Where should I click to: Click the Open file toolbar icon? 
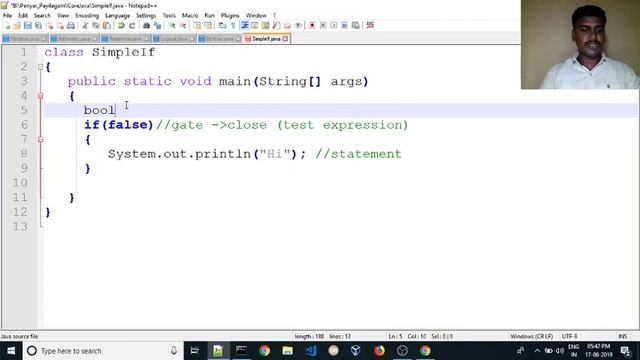pos(17,25)
